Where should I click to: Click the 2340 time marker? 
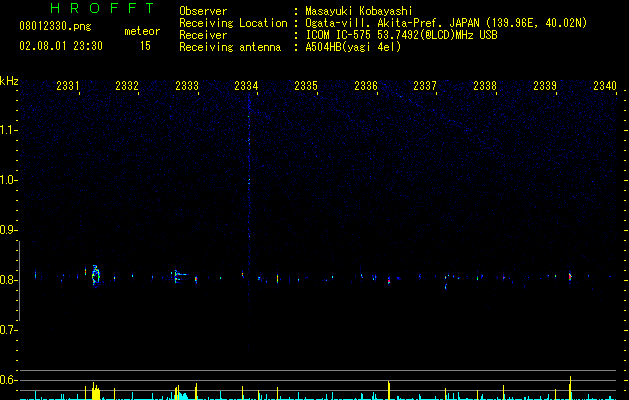coord(605,85)
